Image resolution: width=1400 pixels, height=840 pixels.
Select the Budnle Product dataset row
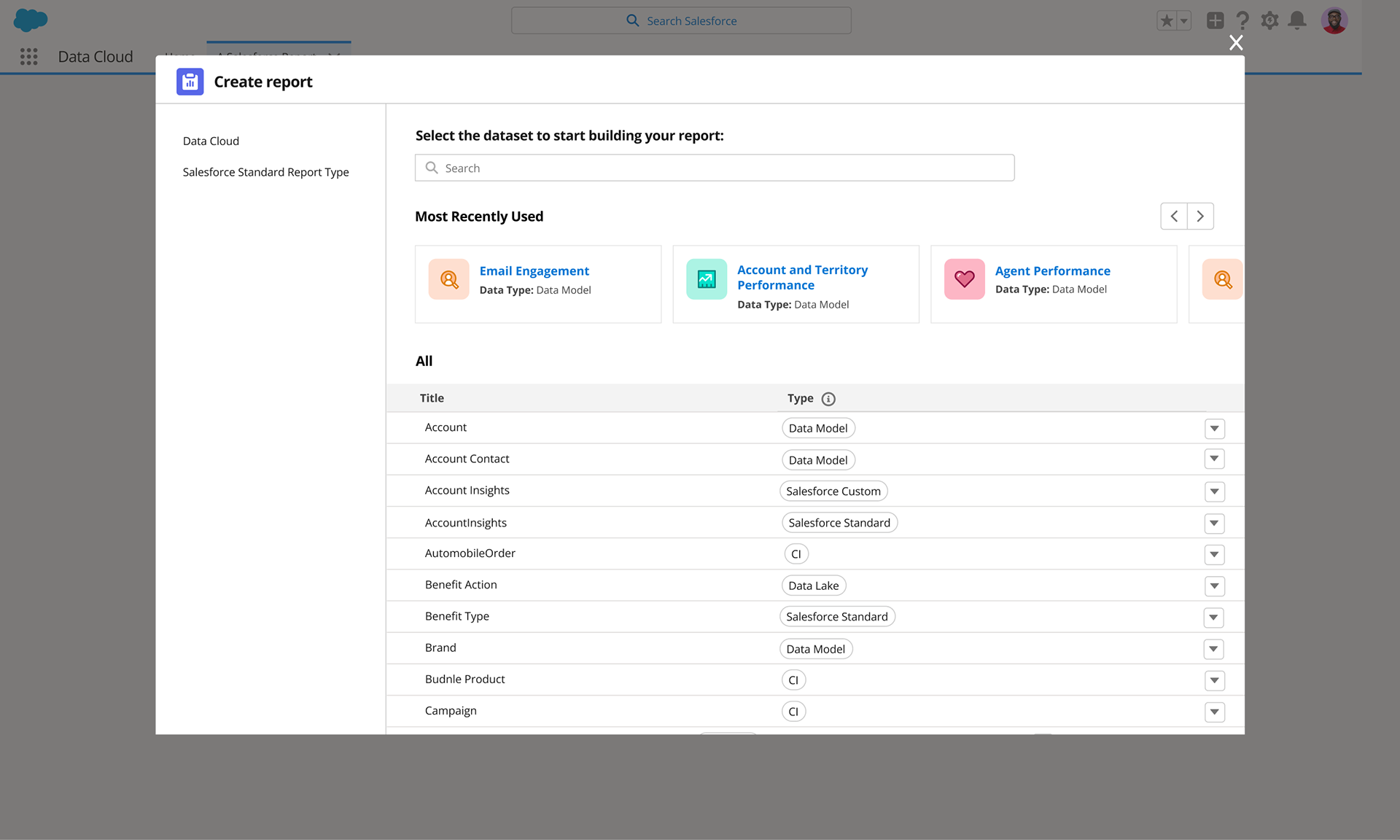pos(815,680)
